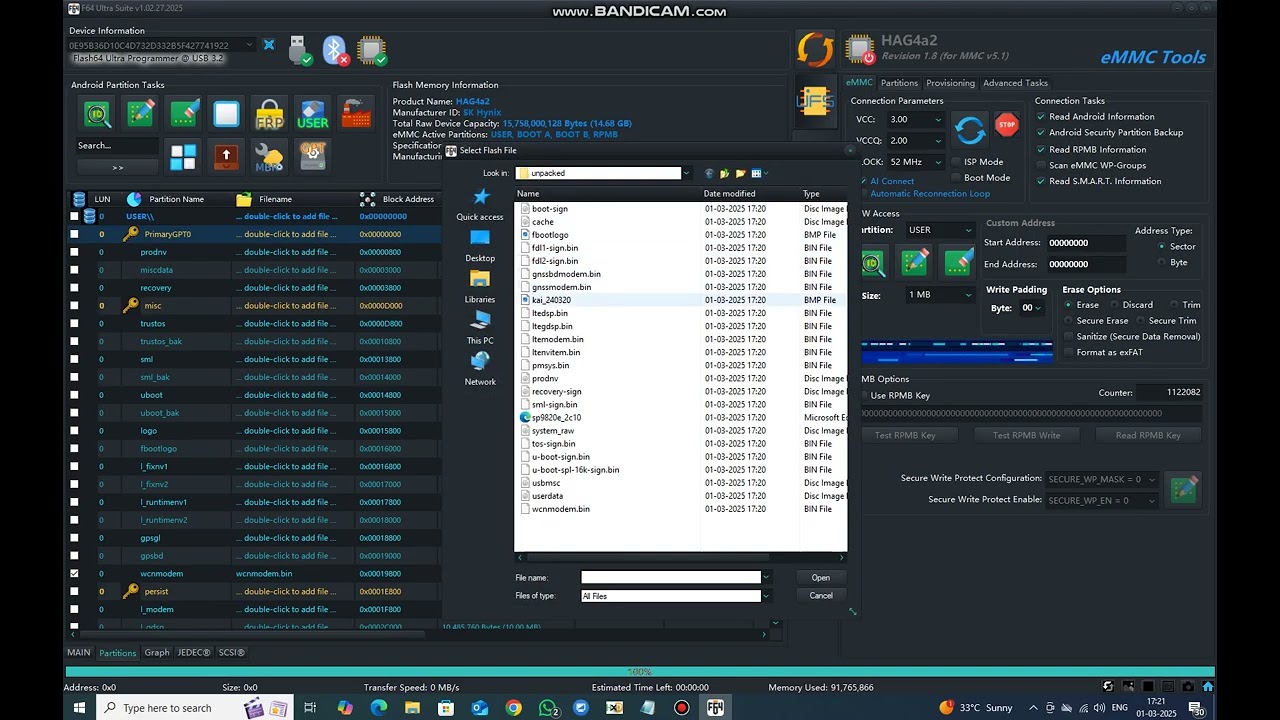Click the Cancel button in the file dialog

tap(821, 596)
